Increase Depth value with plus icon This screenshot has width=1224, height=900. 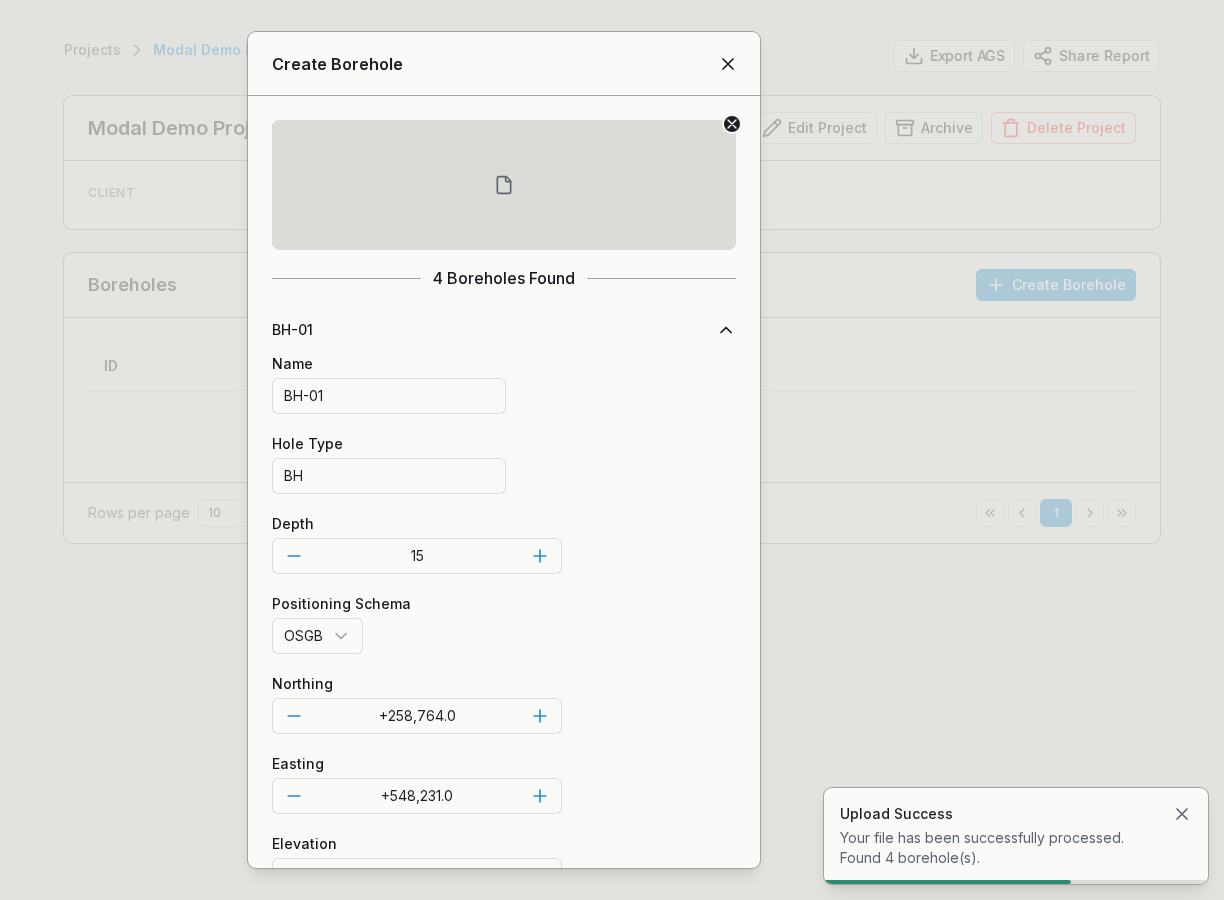click(x=540, y=556)
